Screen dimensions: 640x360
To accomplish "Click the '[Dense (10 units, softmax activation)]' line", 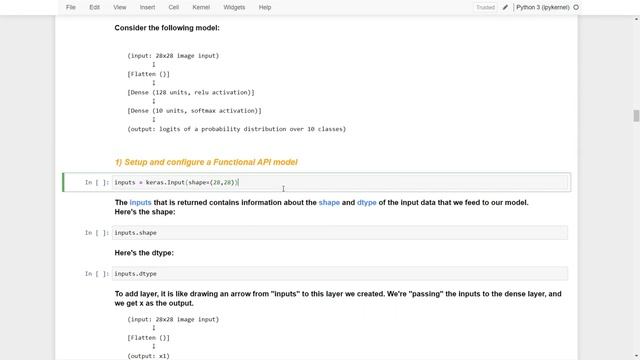I will pyautogui.click(x=194, y=111).
